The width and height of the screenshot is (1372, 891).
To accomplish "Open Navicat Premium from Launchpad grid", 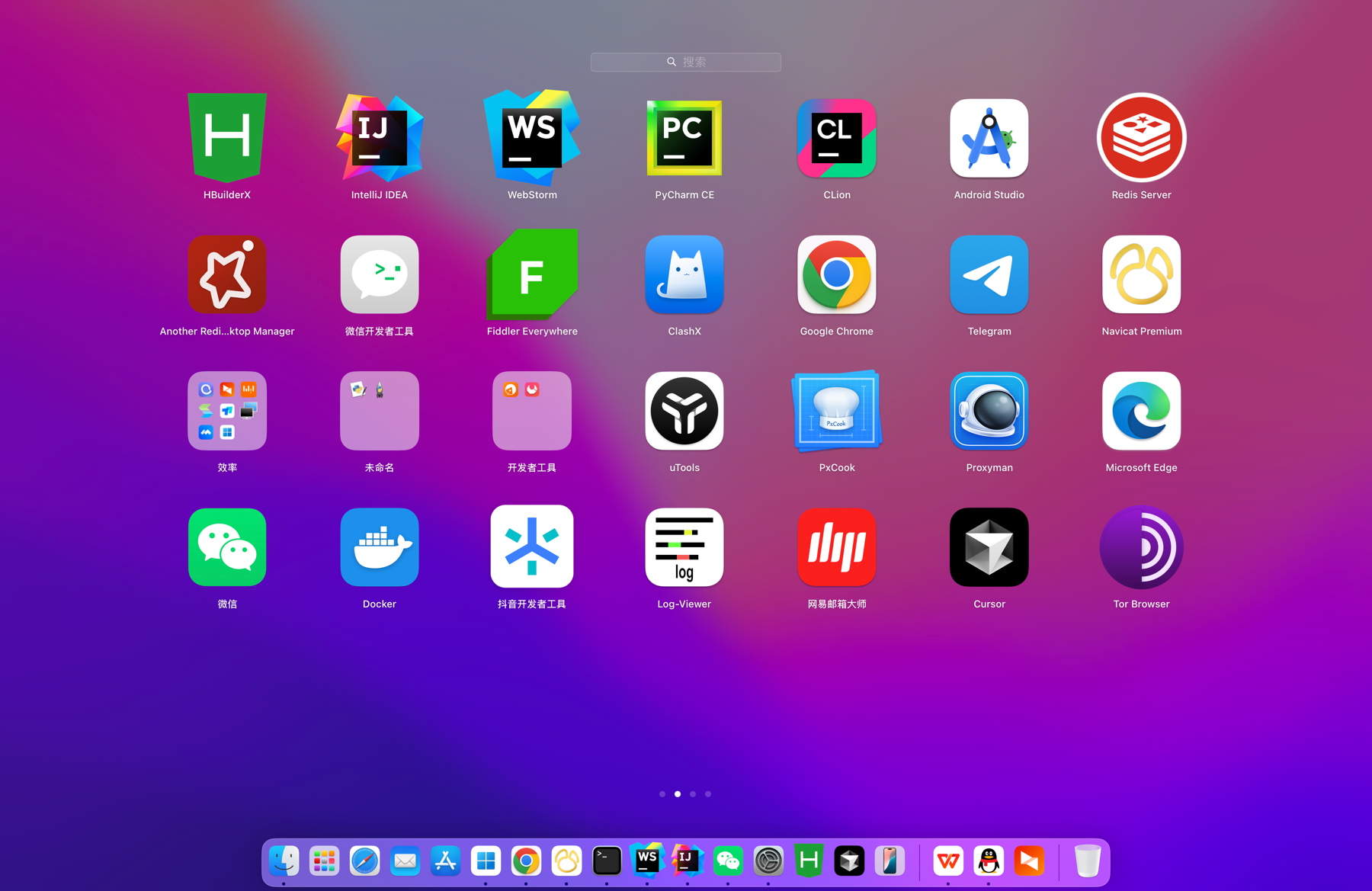I will tap(1142, 274).
